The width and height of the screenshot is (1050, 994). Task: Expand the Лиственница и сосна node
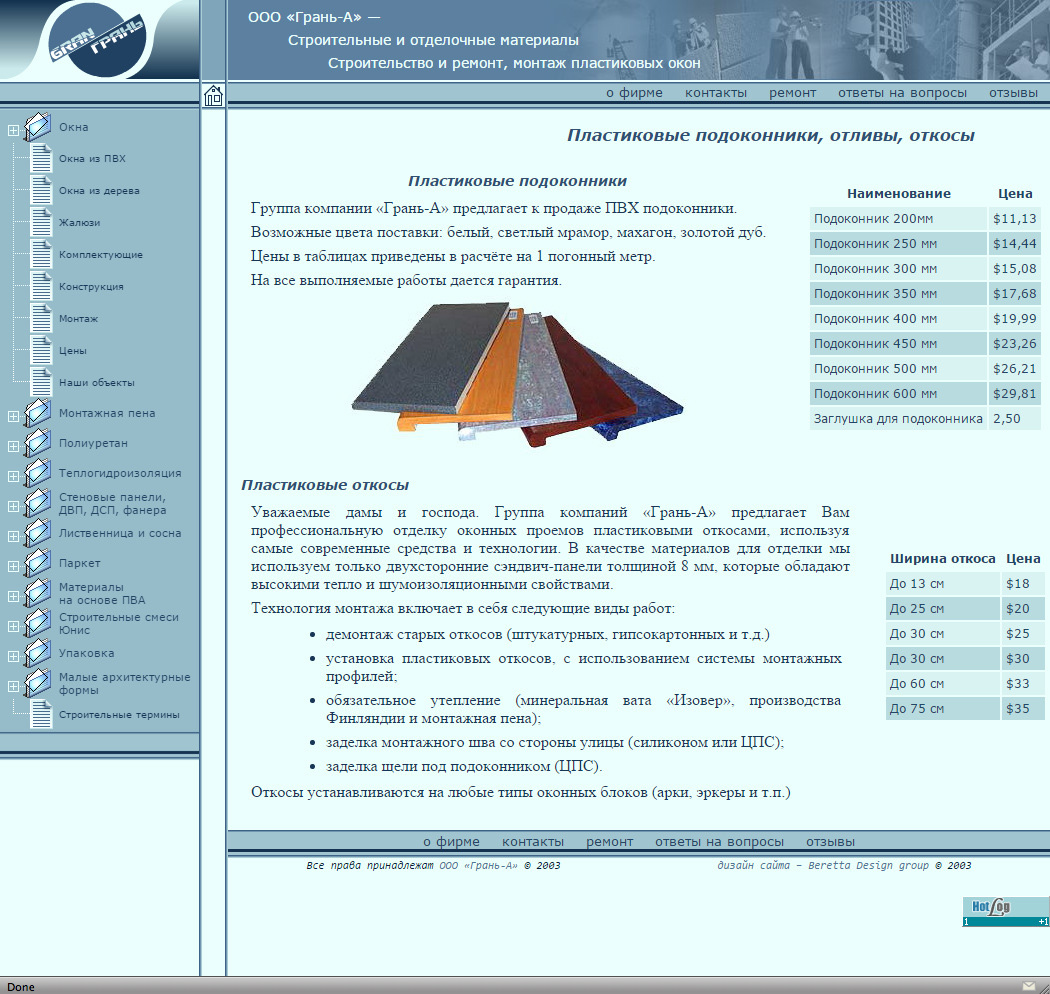[x=13, y=537]
